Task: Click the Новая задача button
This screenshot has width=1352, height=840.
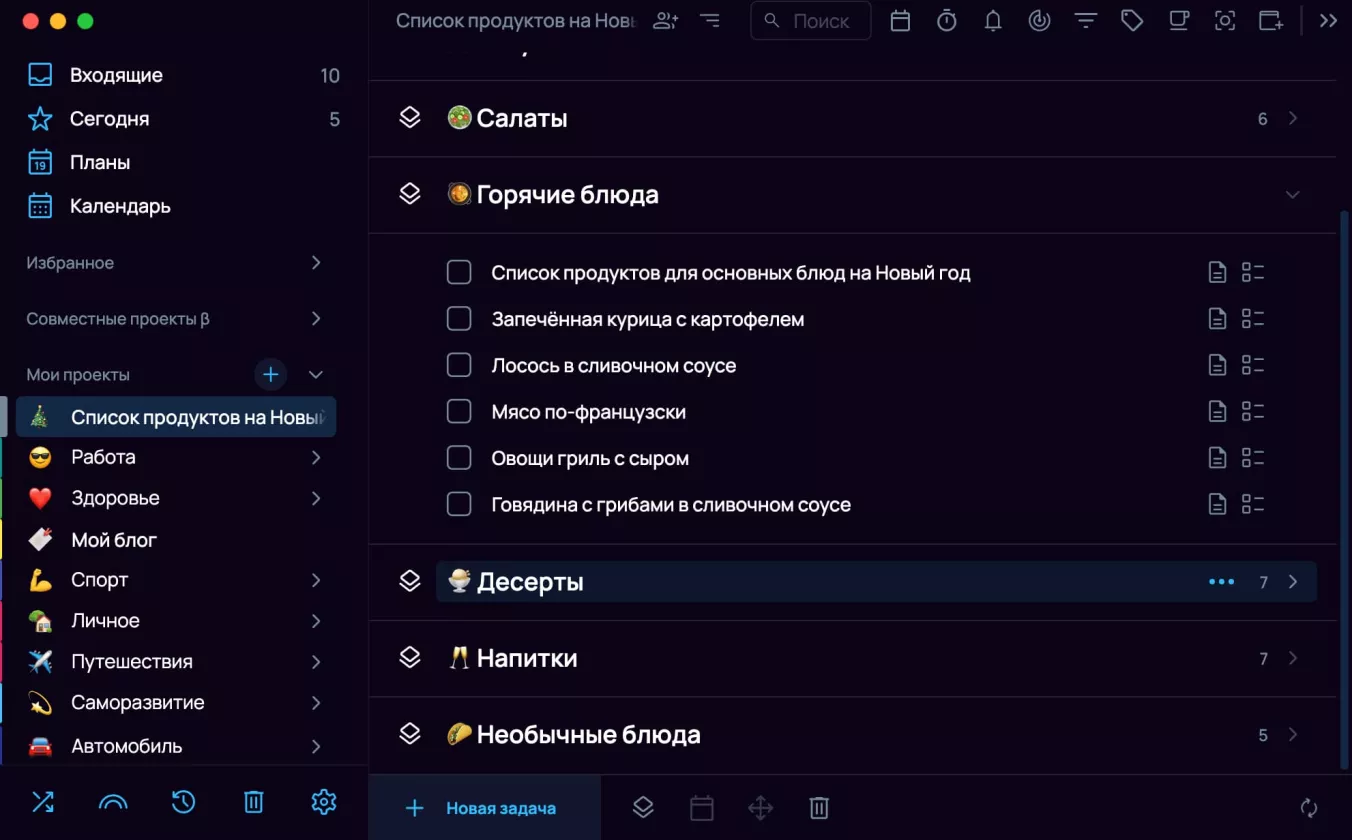Action: point(485,808)
